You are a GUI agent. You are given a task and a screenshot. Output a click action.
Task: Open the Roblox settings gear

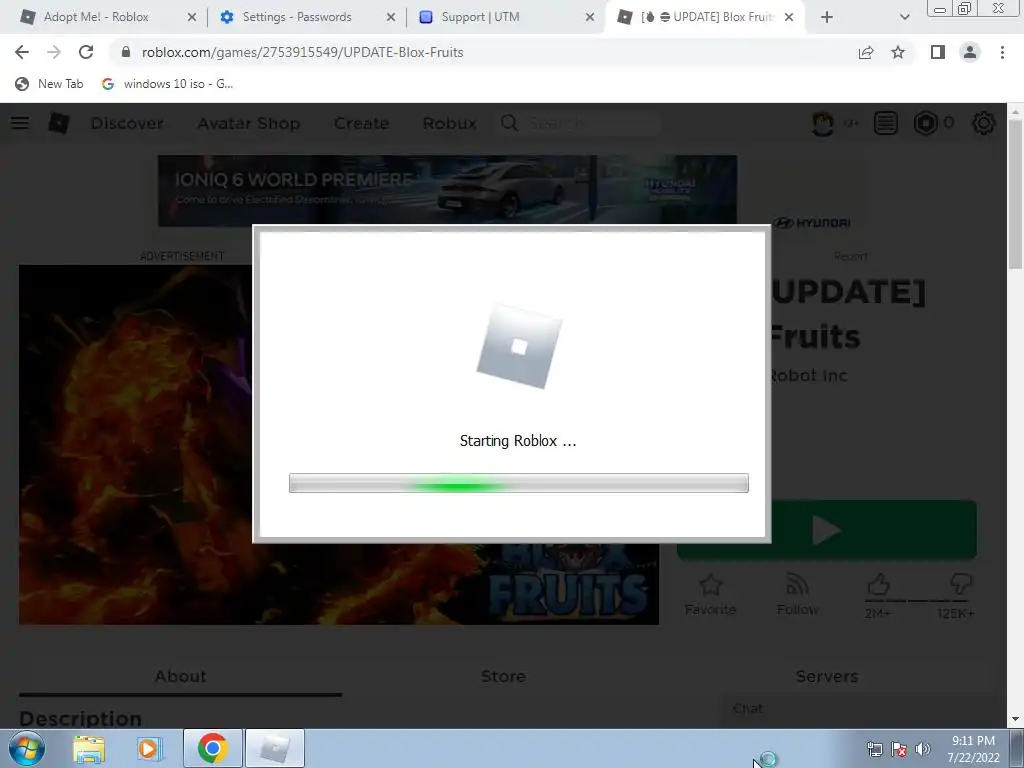pyautogui.click(x=984, y=123)
